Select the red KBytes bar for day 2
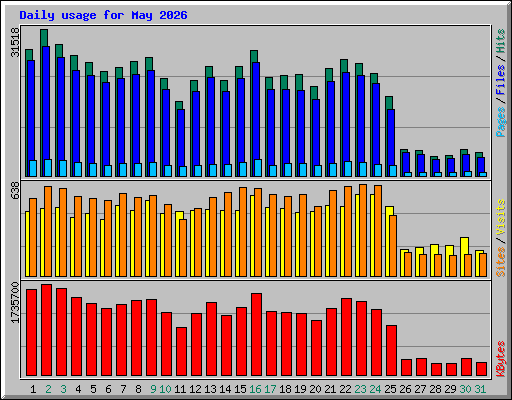Screen dimensions: 512x400 click(x=46, y=330)
